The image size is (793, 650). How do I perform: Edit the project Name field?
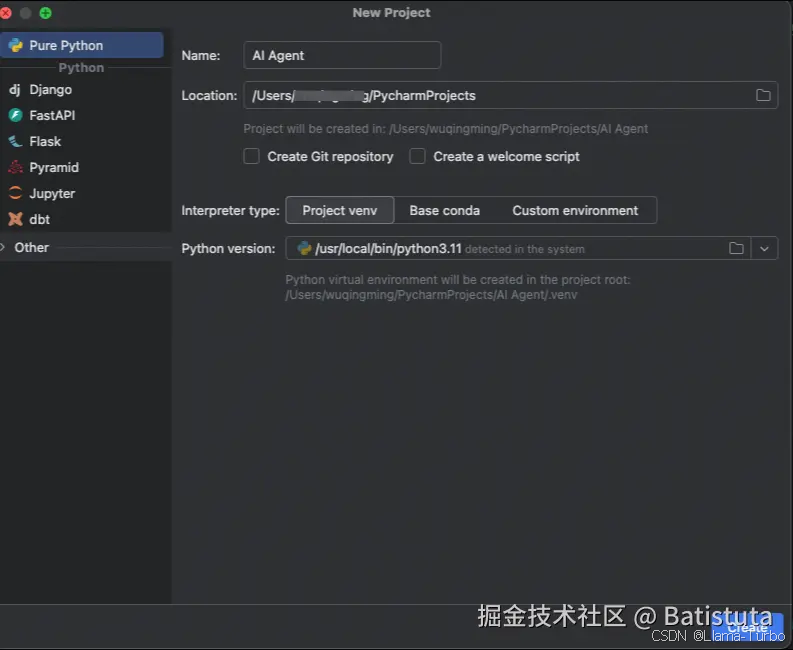click(x=342, y=55)
